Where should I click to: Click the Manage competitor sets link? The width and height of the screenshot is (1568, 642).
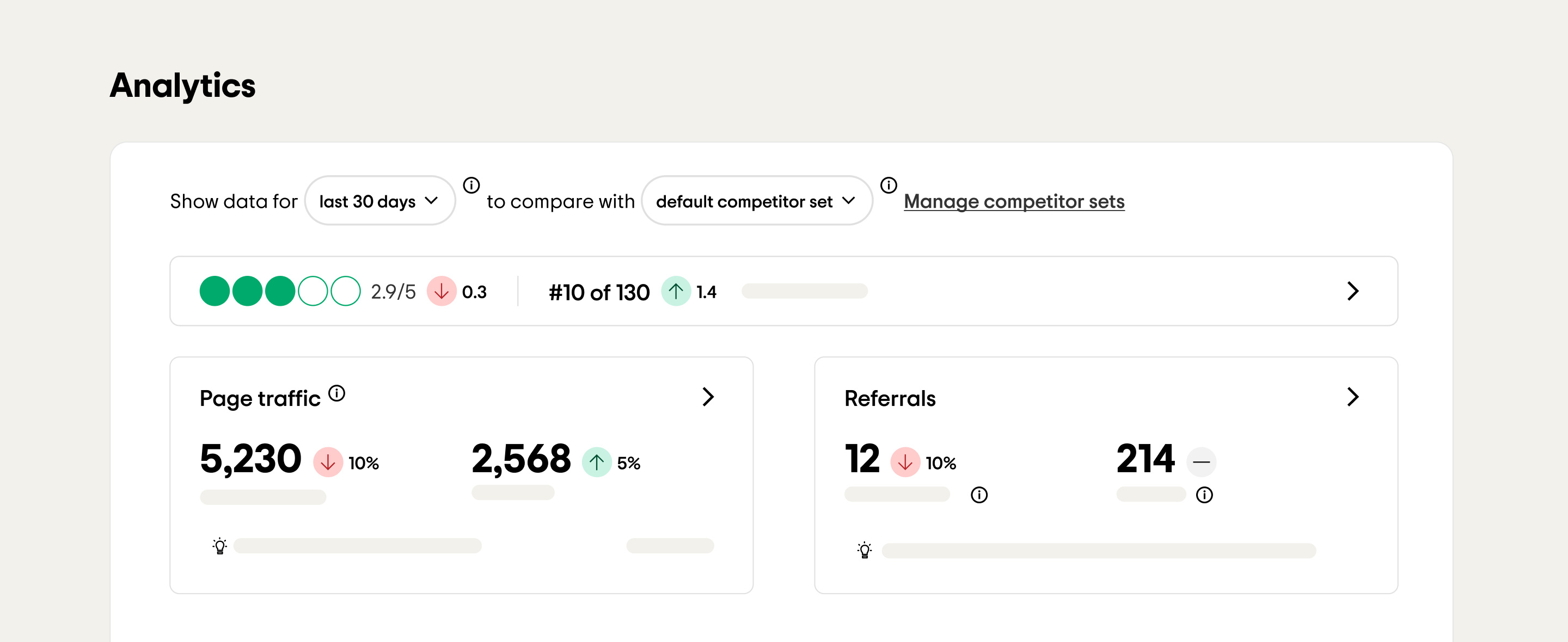click(1014, 201)
